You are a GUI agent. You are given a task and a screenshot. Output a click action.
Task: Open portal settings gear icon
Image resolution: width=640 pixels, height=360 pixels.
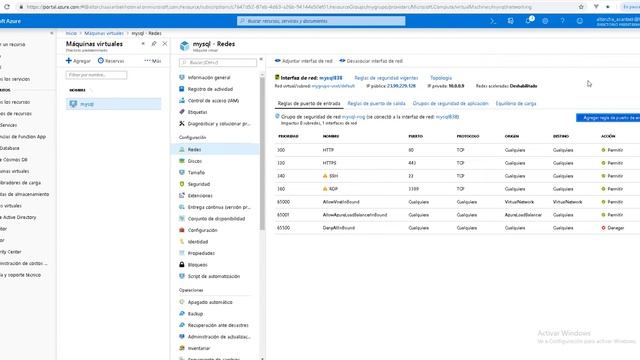point(545,21)
